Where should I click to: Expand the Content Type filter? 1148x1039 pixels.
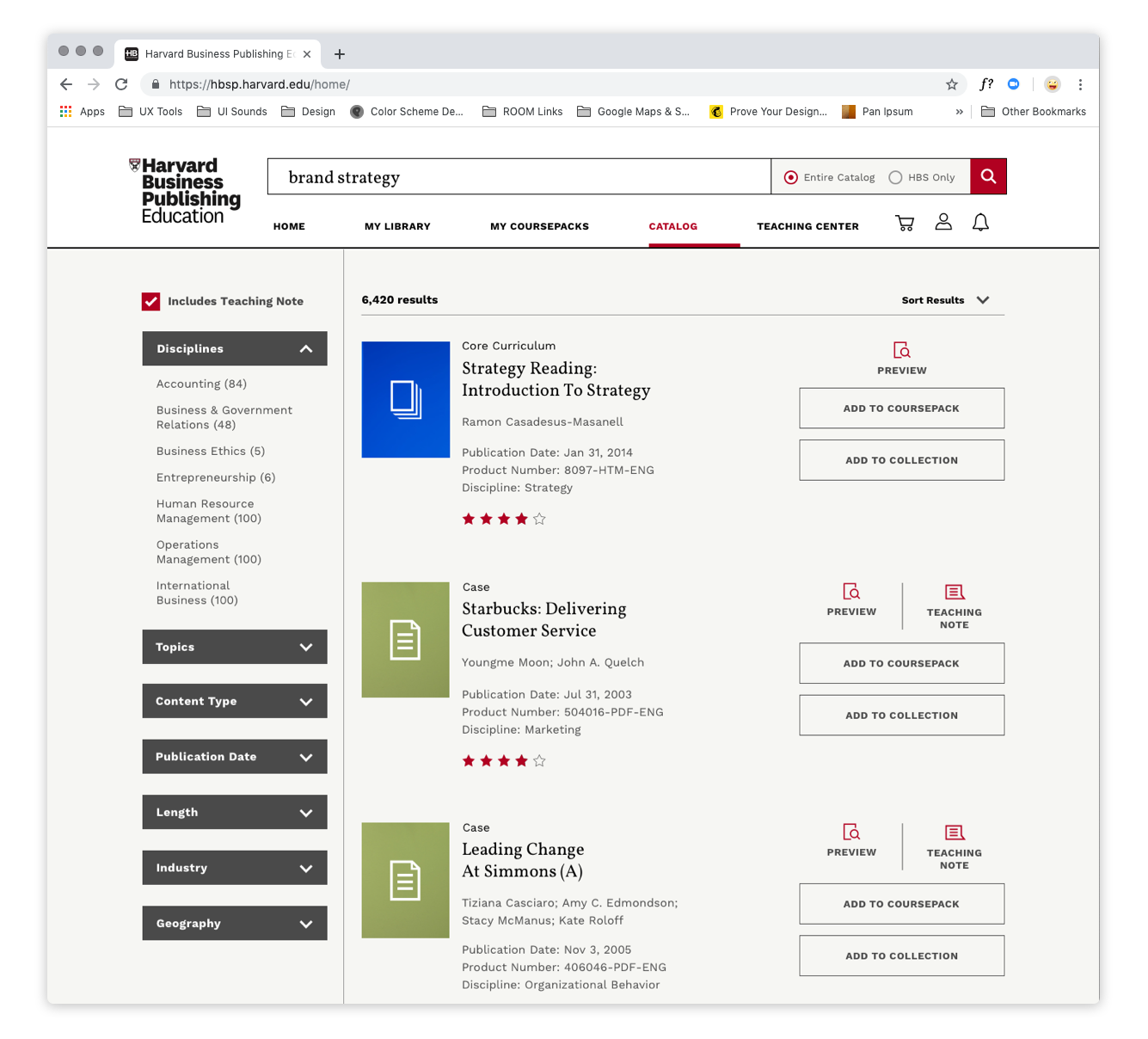coord(235,701)
